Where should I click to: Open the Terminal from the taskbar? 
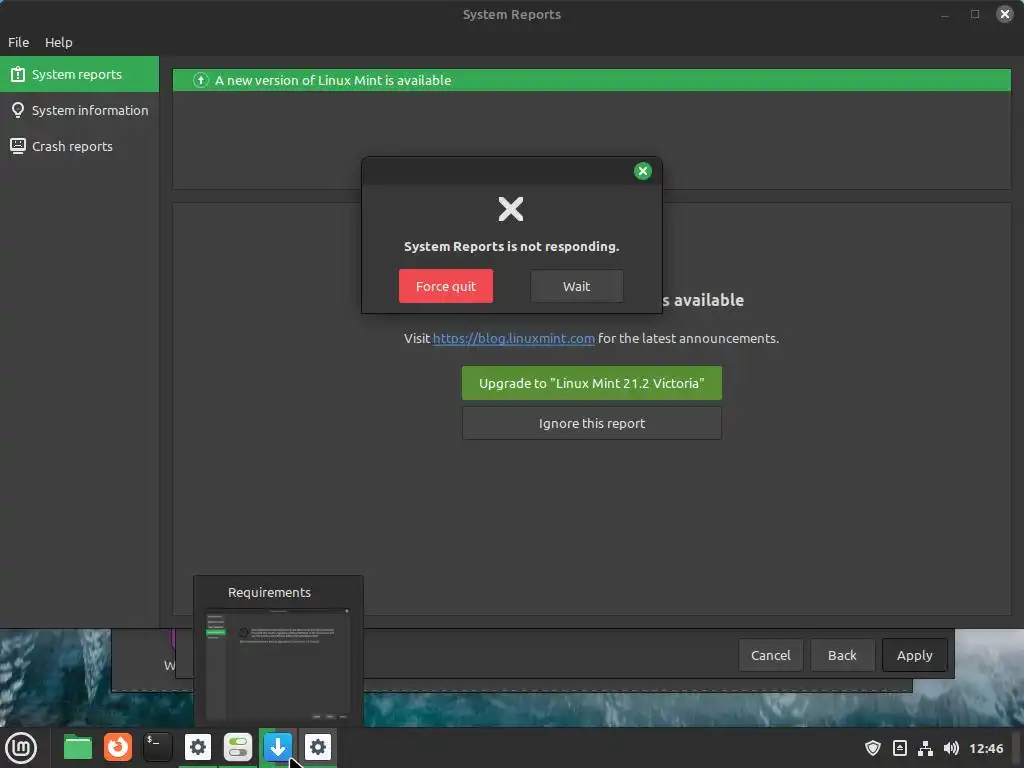coord(157,747)
